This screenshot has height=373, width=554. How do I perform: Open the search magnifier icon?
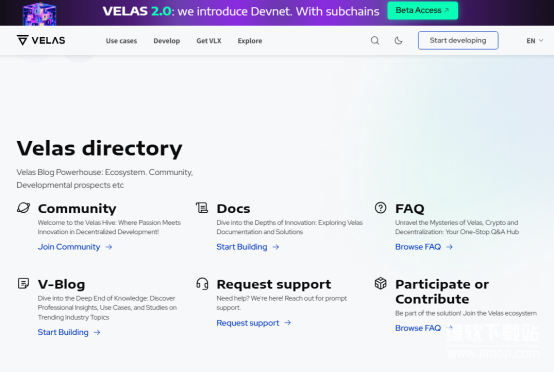click(375, 41)
